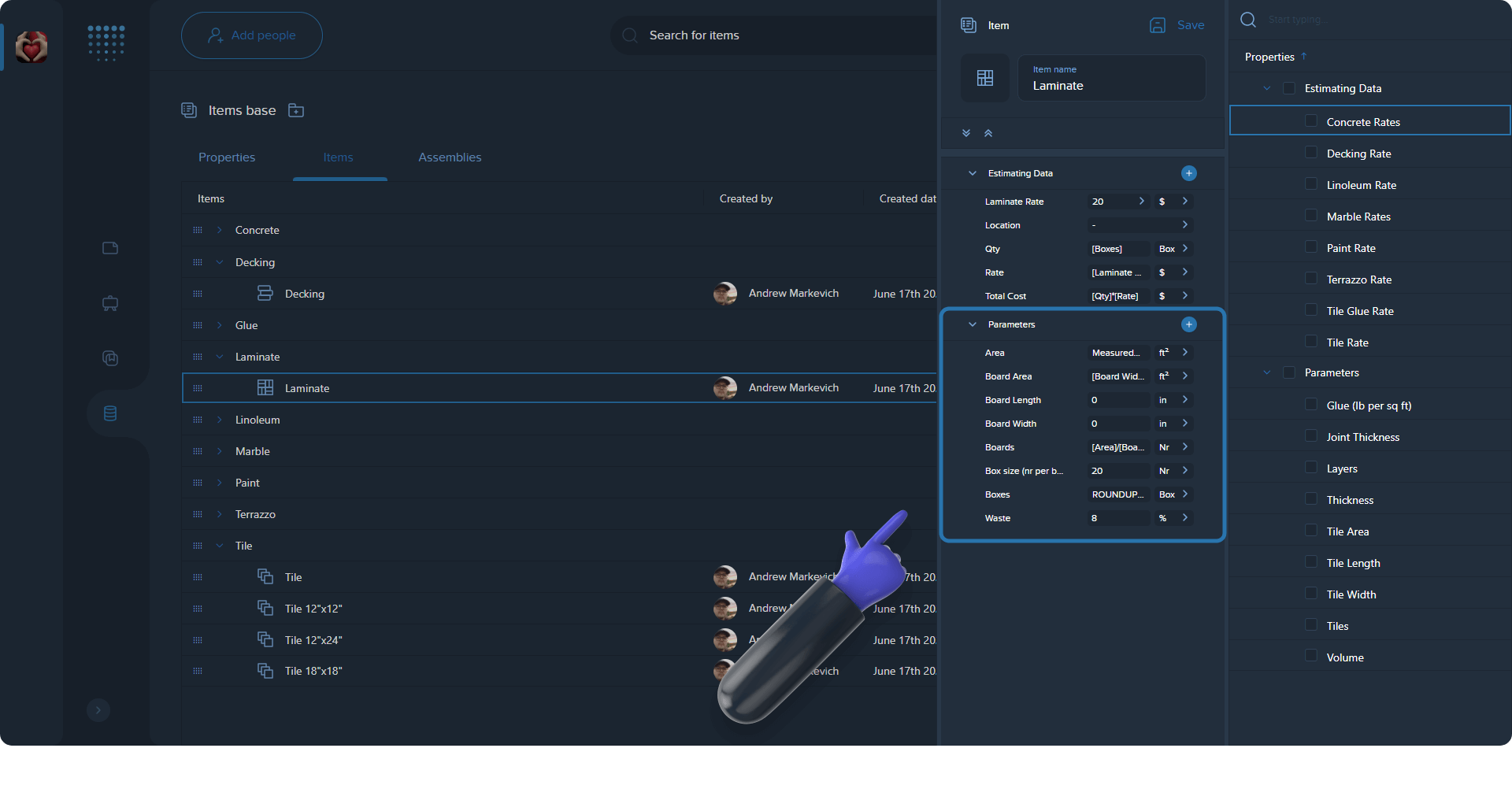Expand all sections with double-down arrows

click(966, 133)
